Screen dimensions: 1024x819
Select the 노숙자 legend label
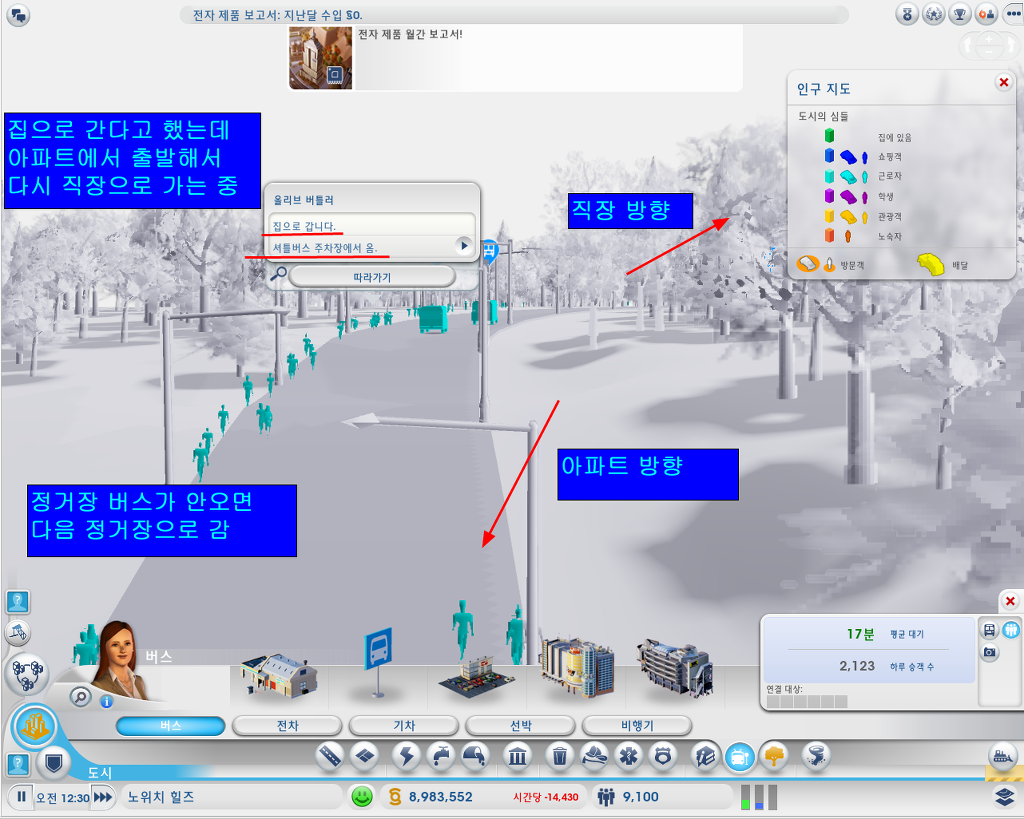tap(889, 236)
